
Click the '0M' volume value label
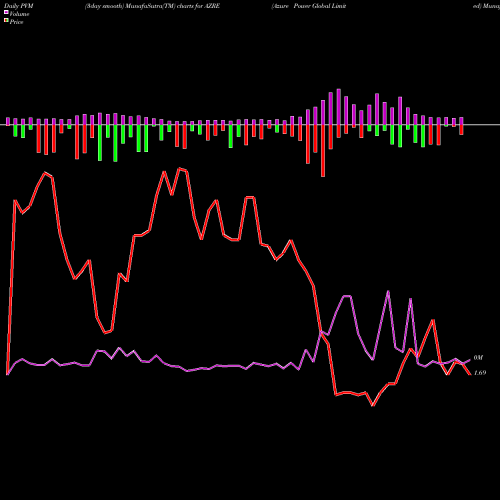point(478,358)
